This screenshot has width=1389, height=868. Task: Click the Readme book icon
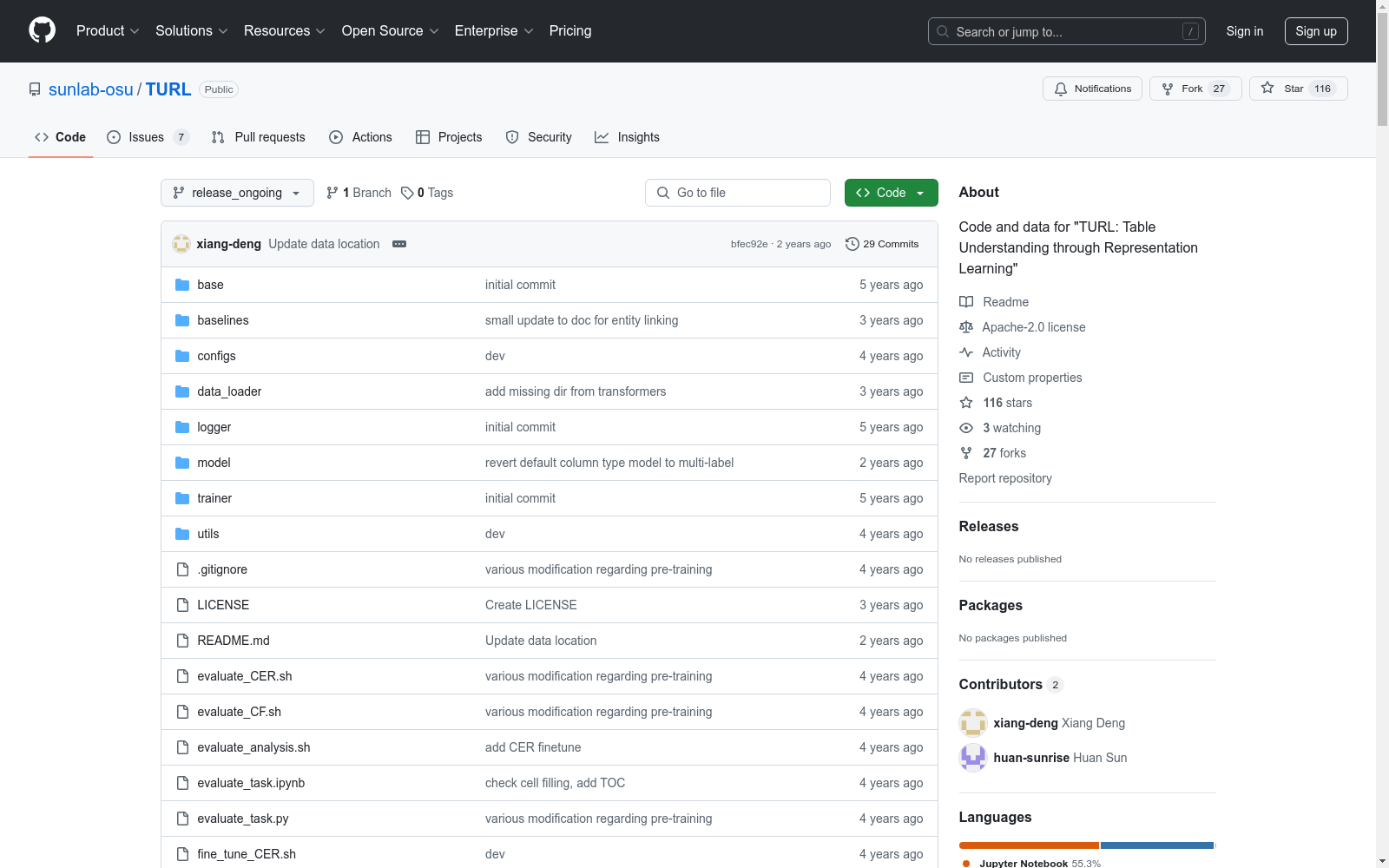966,302
